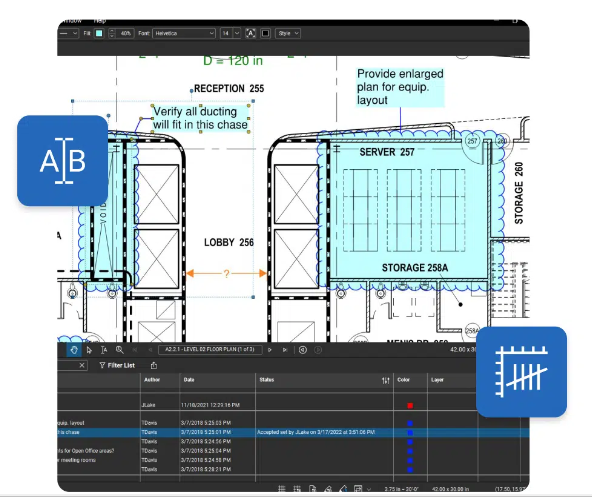Open the Font Helvetica dropdown
The height and width of the screenshot is (497, 592).
click(184, 33)
